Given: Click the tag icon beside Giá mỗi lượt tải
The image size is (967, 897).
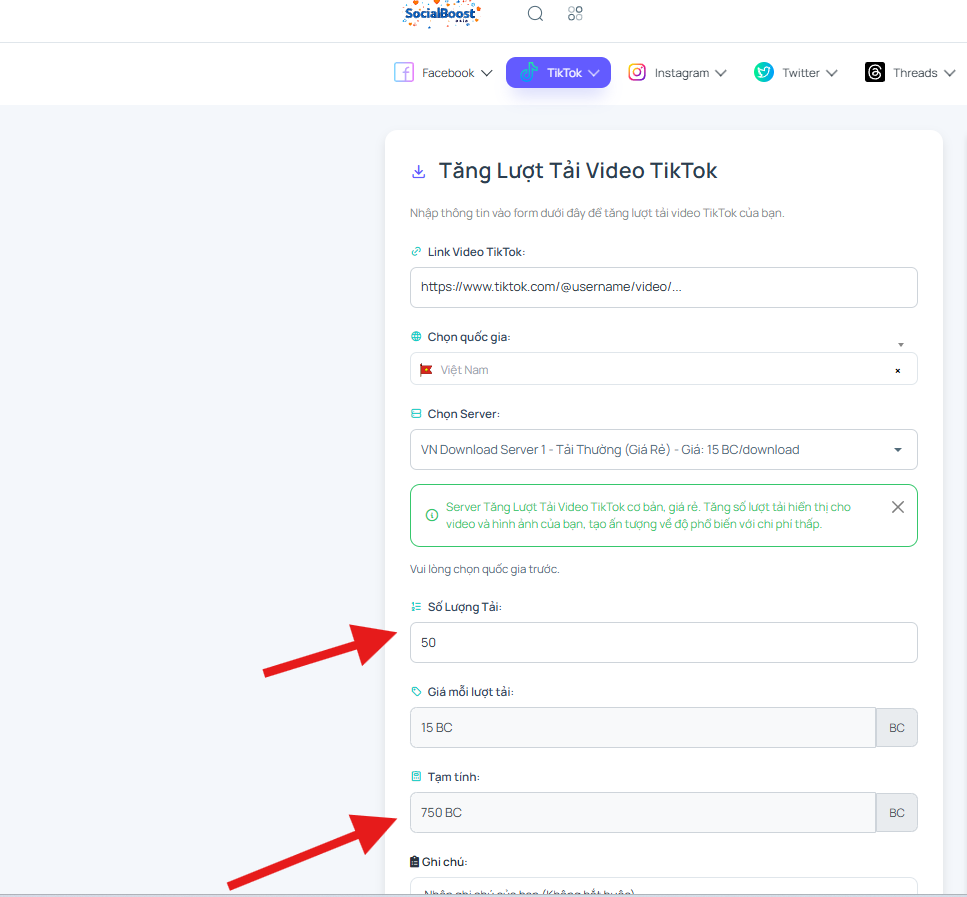Looking at the screenshot, I should coord(416,692).
